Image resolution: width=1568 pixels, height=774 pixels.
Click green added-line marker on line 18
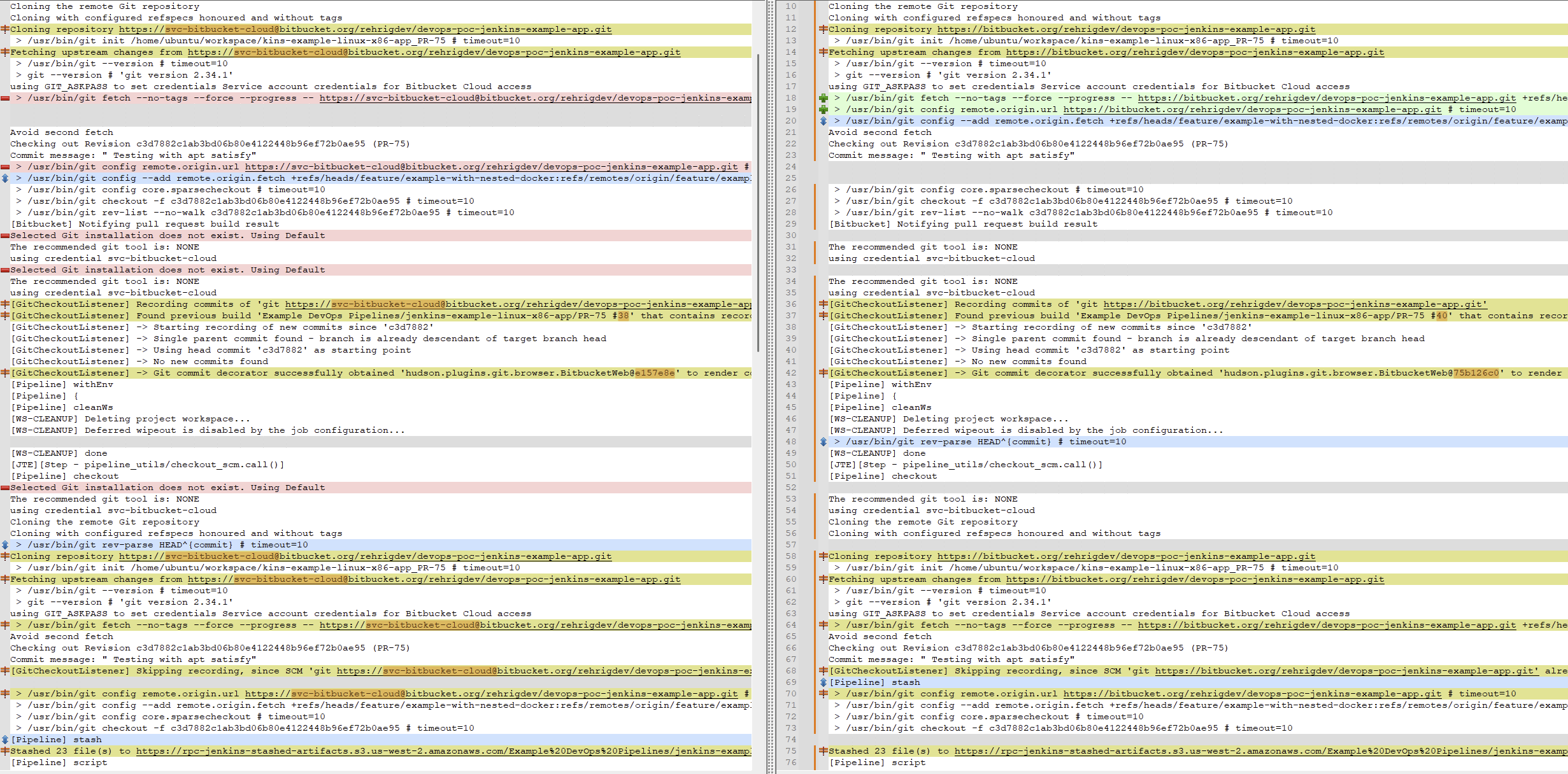point(823,98)
